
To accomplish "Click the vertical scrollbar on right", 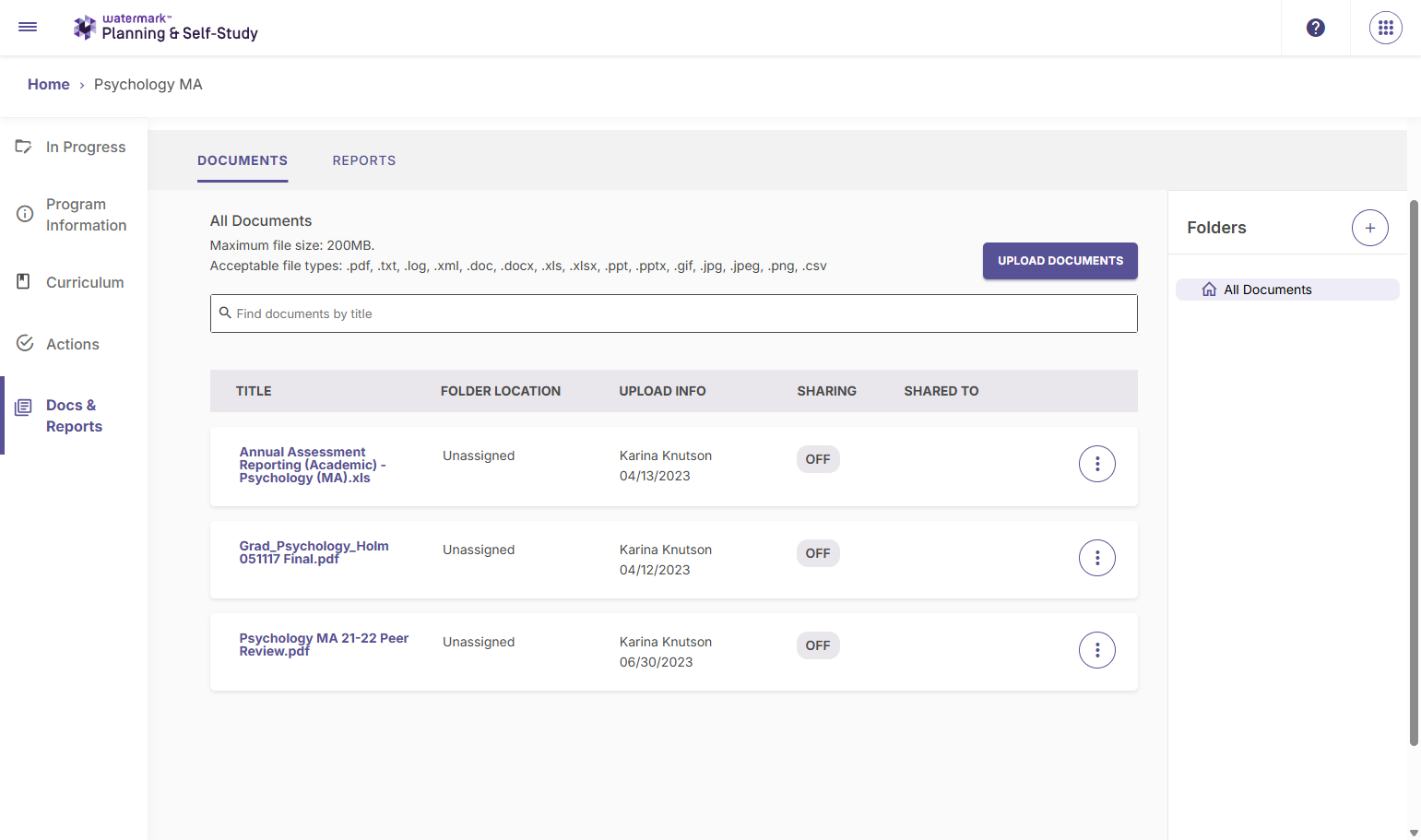I will click(x=1414, y=472).
